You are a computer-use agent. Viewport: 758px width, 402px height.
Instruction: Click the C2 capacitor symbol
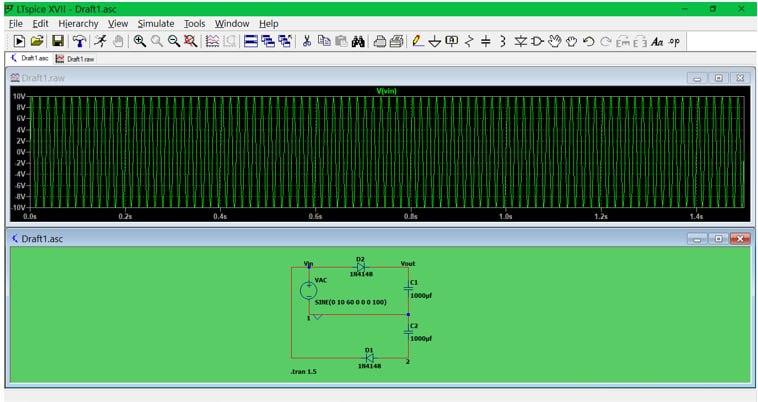408,331
